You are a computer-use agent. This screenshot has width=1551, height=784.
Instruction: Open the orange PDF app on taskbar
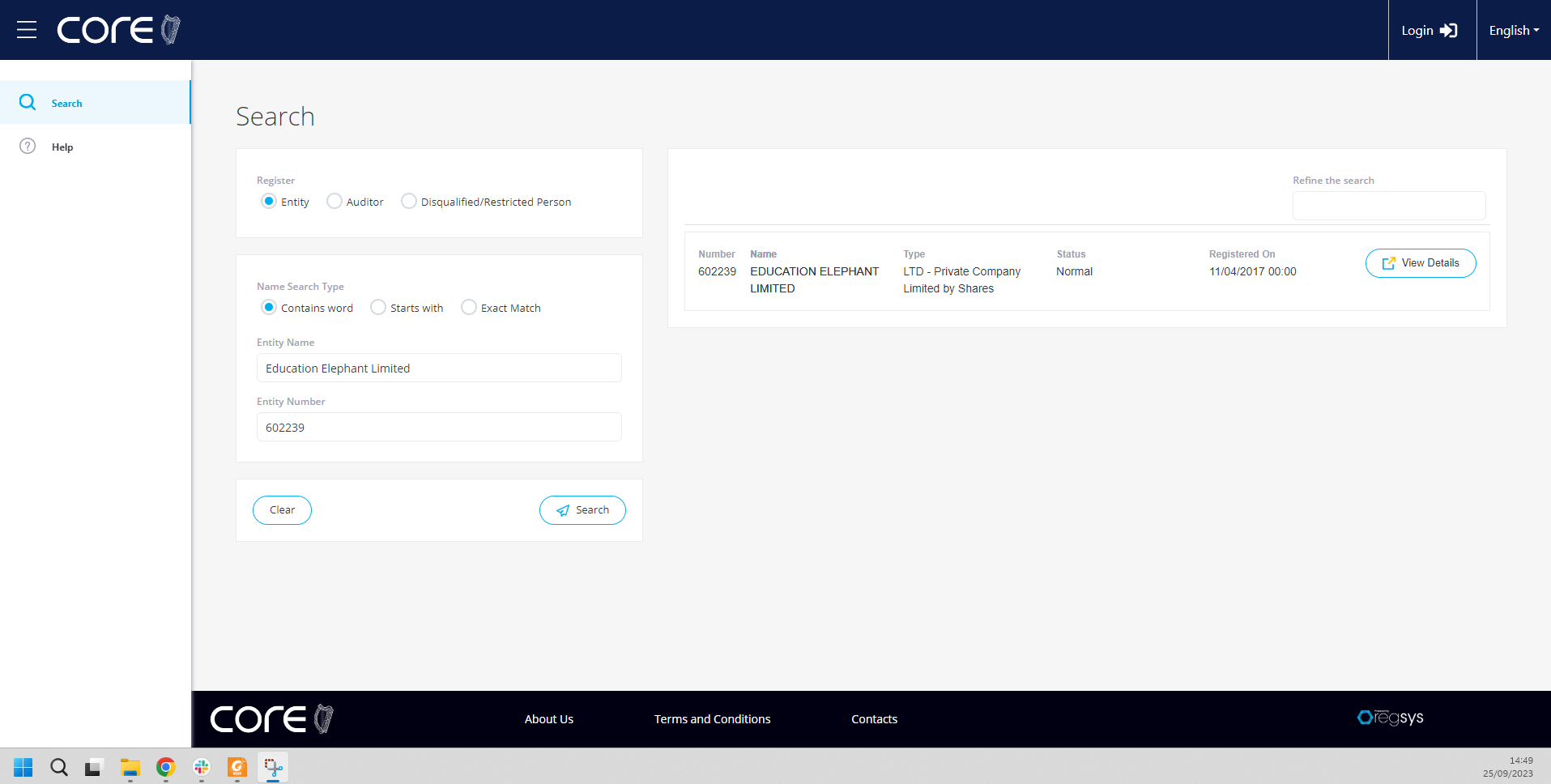pyautogui.click(x=237, y=767)
